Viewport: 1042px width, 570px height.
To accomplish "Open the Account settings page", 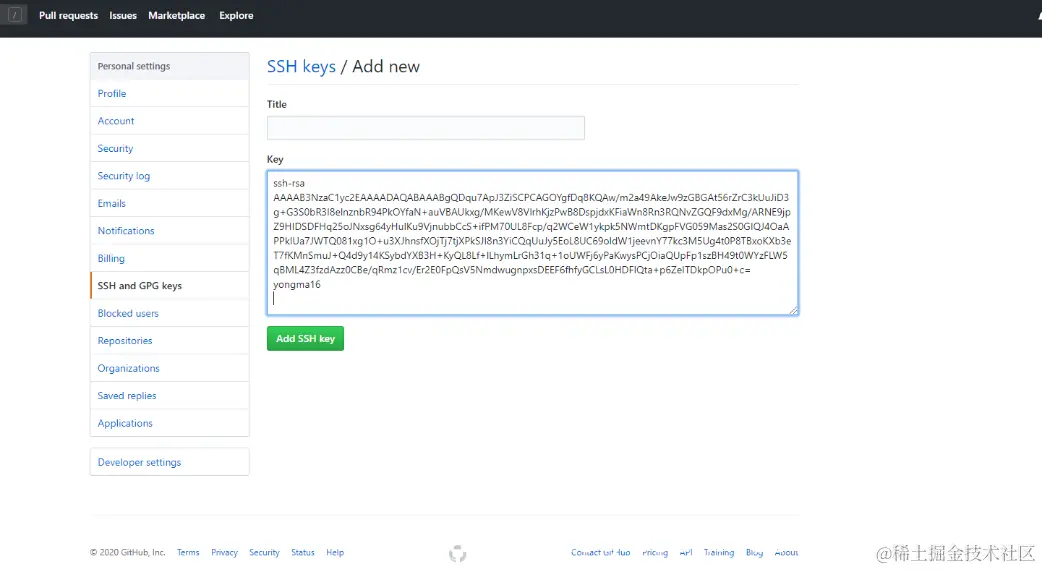I will (169, 121).
